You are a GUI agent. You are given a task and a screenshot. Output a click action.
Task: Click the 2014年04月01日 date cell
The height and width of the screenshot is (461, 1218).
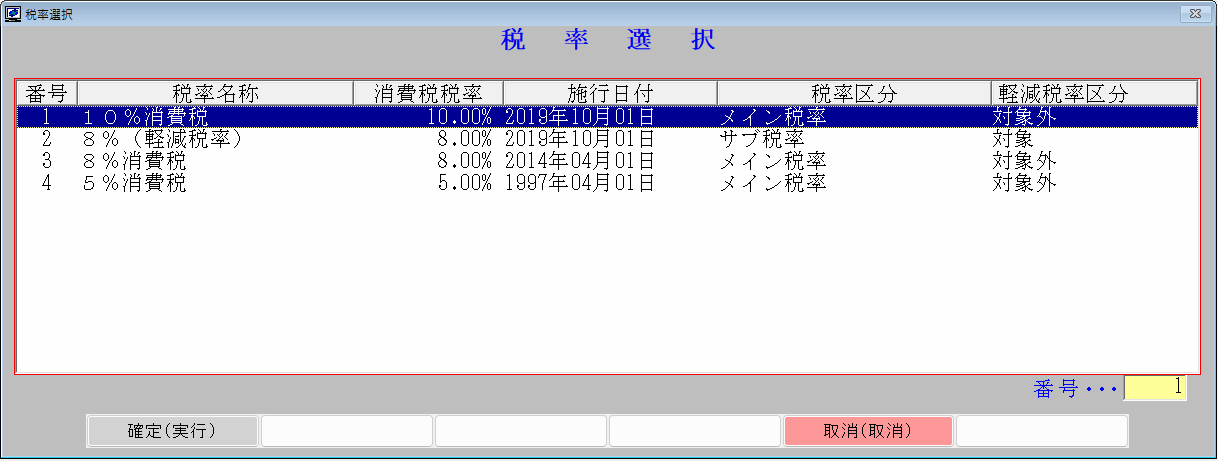(x=580, y=161)
